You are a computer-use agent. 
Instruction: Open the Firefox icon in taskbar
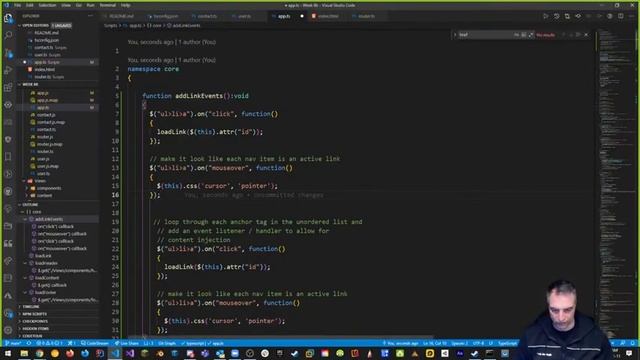coord(70,353)
